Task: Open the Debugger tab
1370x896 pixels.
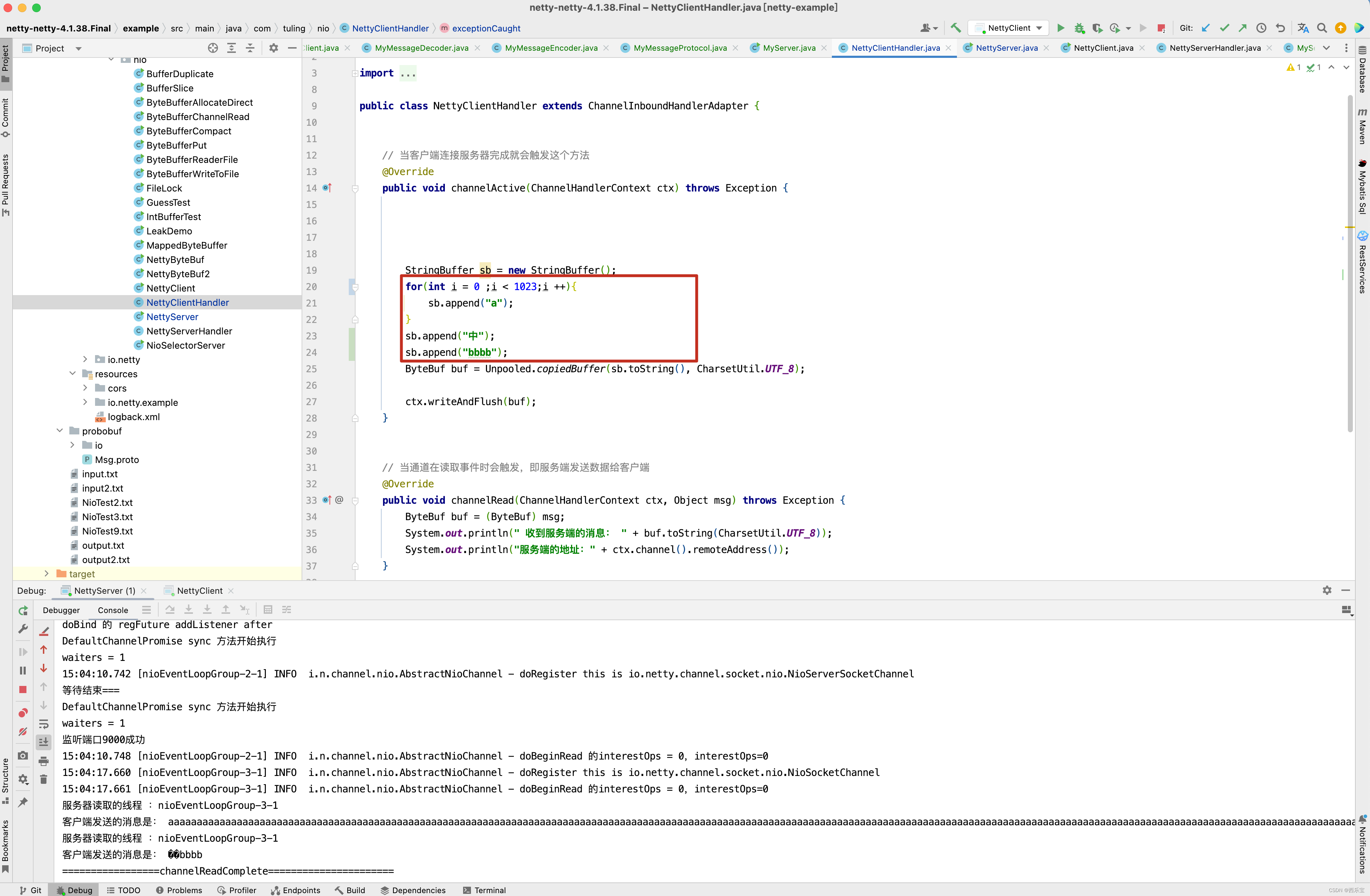Action: 61,610
